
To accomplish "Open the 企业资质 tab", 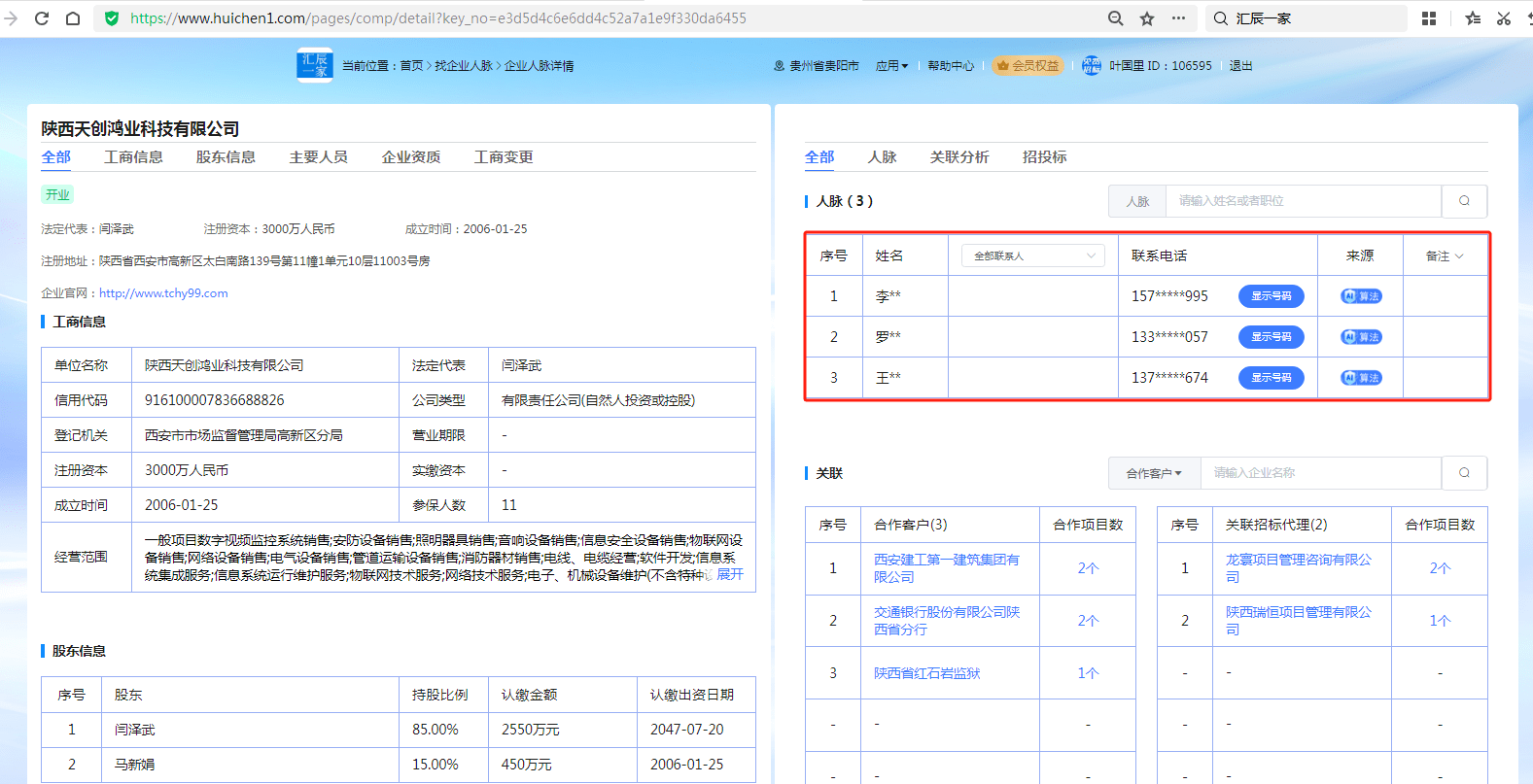I will (410, 156).
